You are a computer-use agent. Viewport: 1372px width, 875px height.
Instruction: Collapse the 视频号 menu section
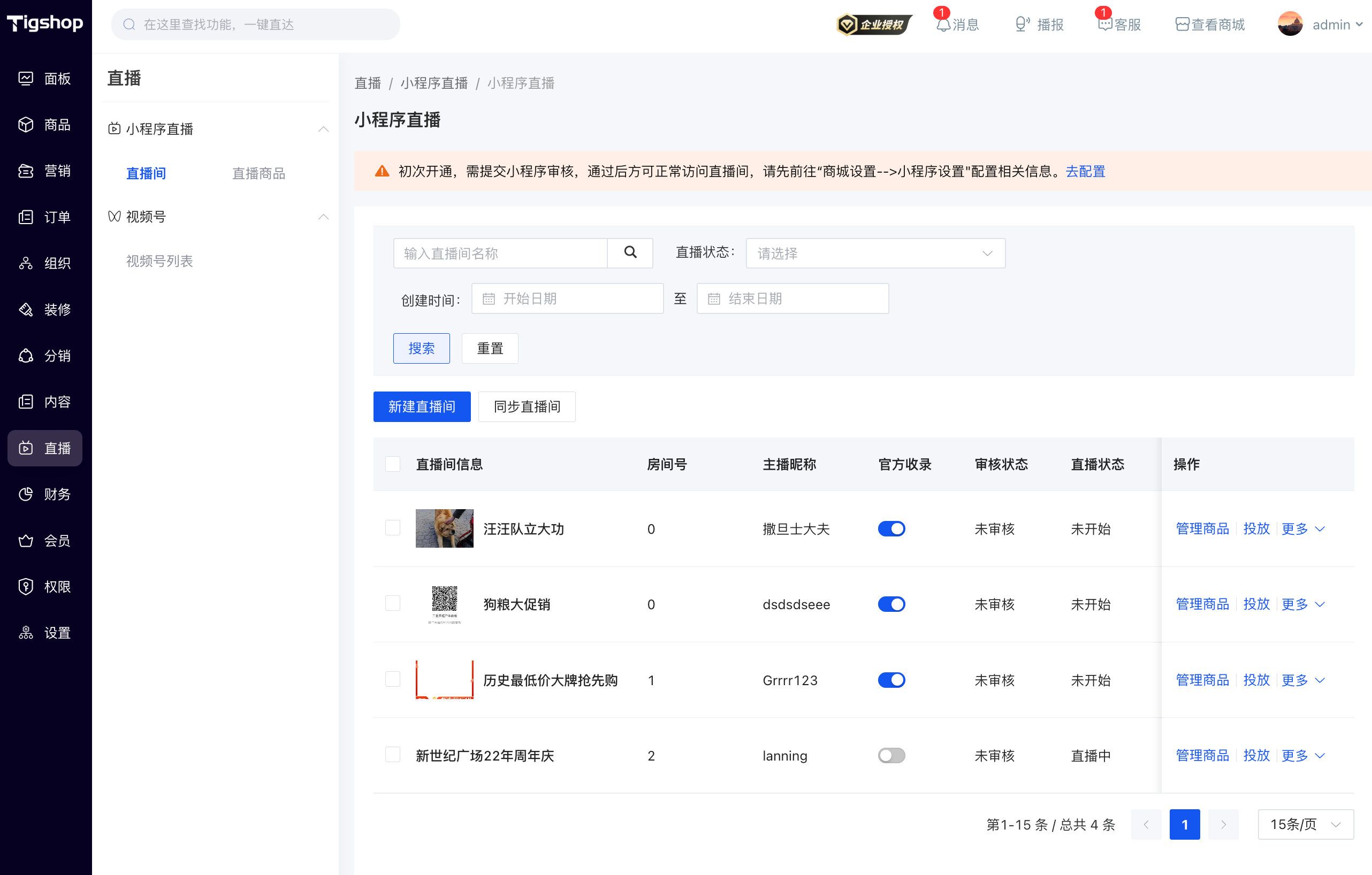pyautogui.click(x=323, y=217)
